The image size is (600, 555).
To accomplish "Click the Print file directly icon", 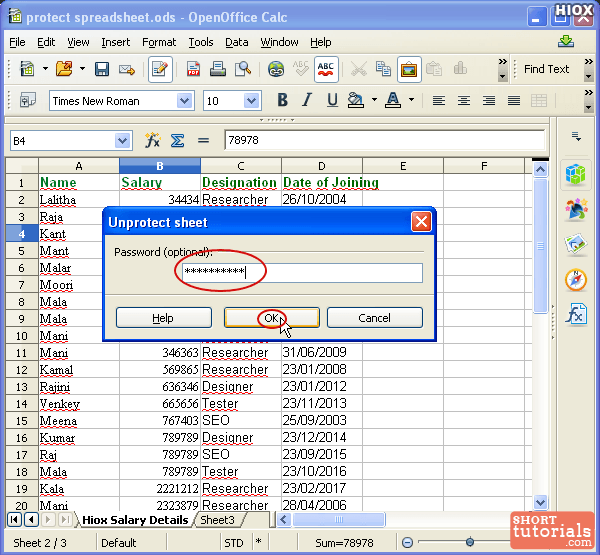I will coord(218,69).
